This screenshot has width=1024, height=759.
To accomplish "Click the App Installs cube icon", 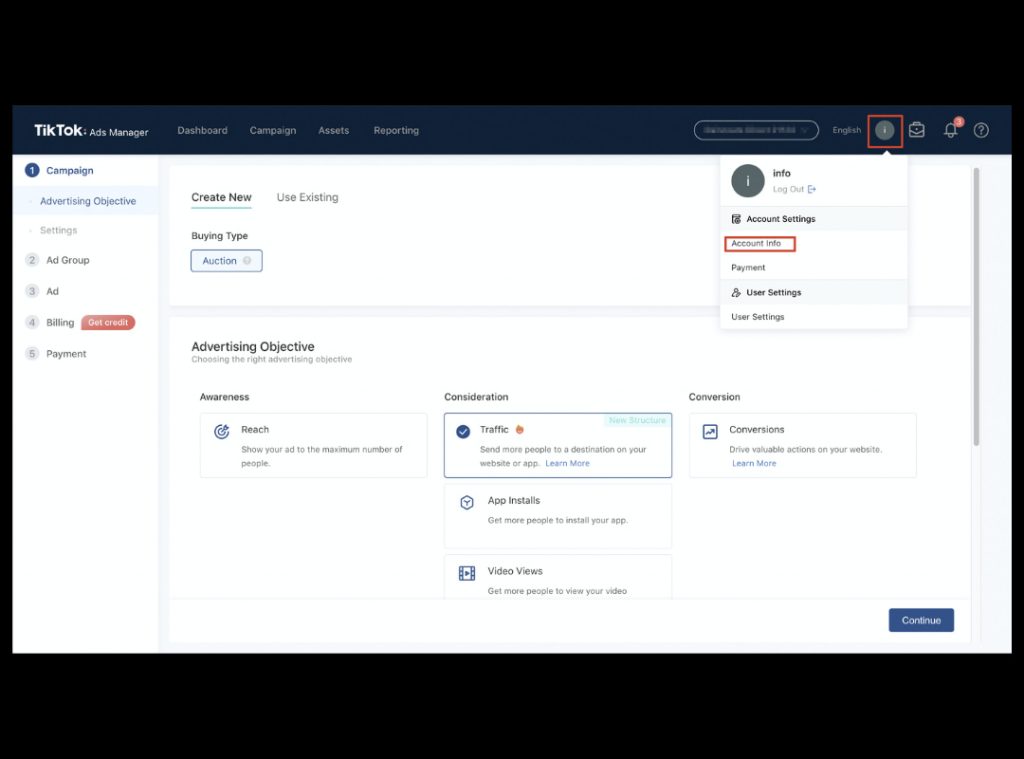I will point(467,502).
